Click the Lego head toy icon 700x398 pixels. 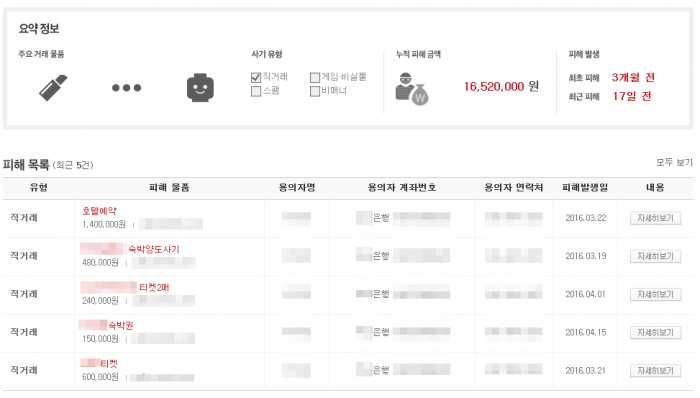pos(200,88)
